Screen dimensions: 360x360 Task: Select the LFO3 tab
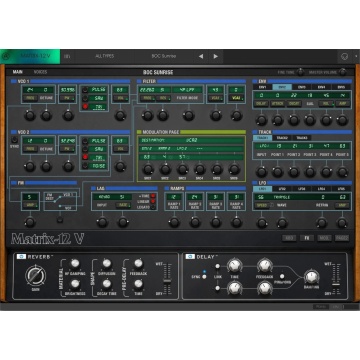pyautogui.click(x=302, y=189)
